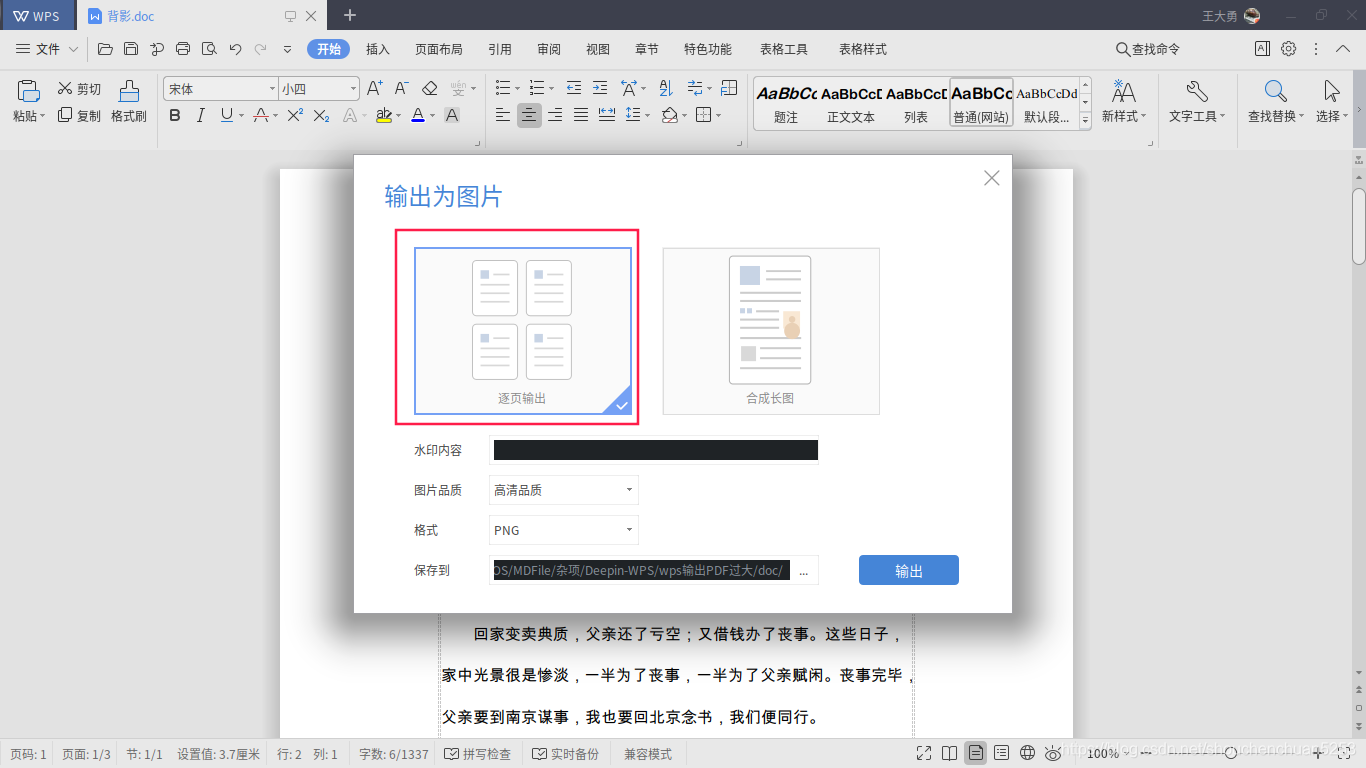Click the Paste clipboard icon
The height and width of the screenshot is (768, 1366).
(28, 91)
